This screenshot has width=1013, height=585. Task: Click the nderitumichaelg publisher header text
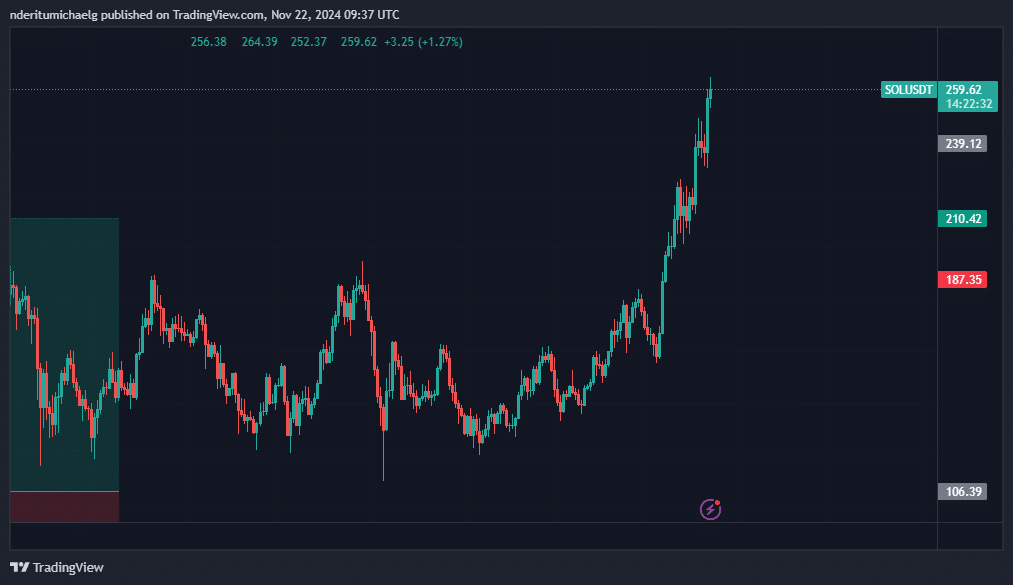tap(53, 14)
